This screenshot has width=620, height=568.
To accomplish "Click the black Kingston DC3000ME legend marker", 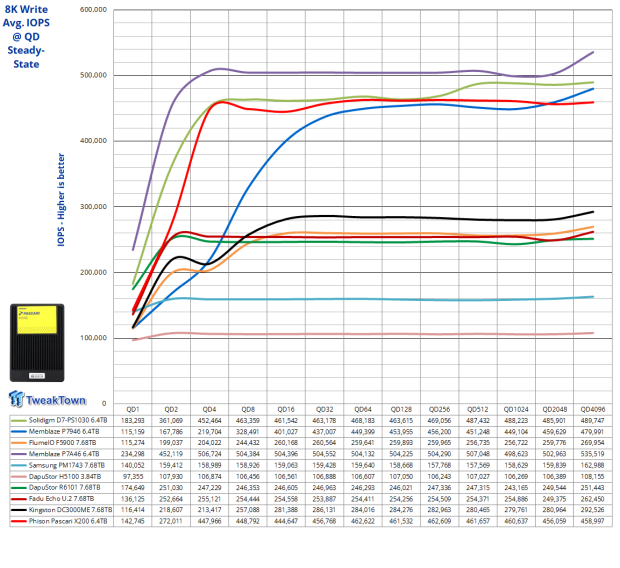I will tap(19, 510).
